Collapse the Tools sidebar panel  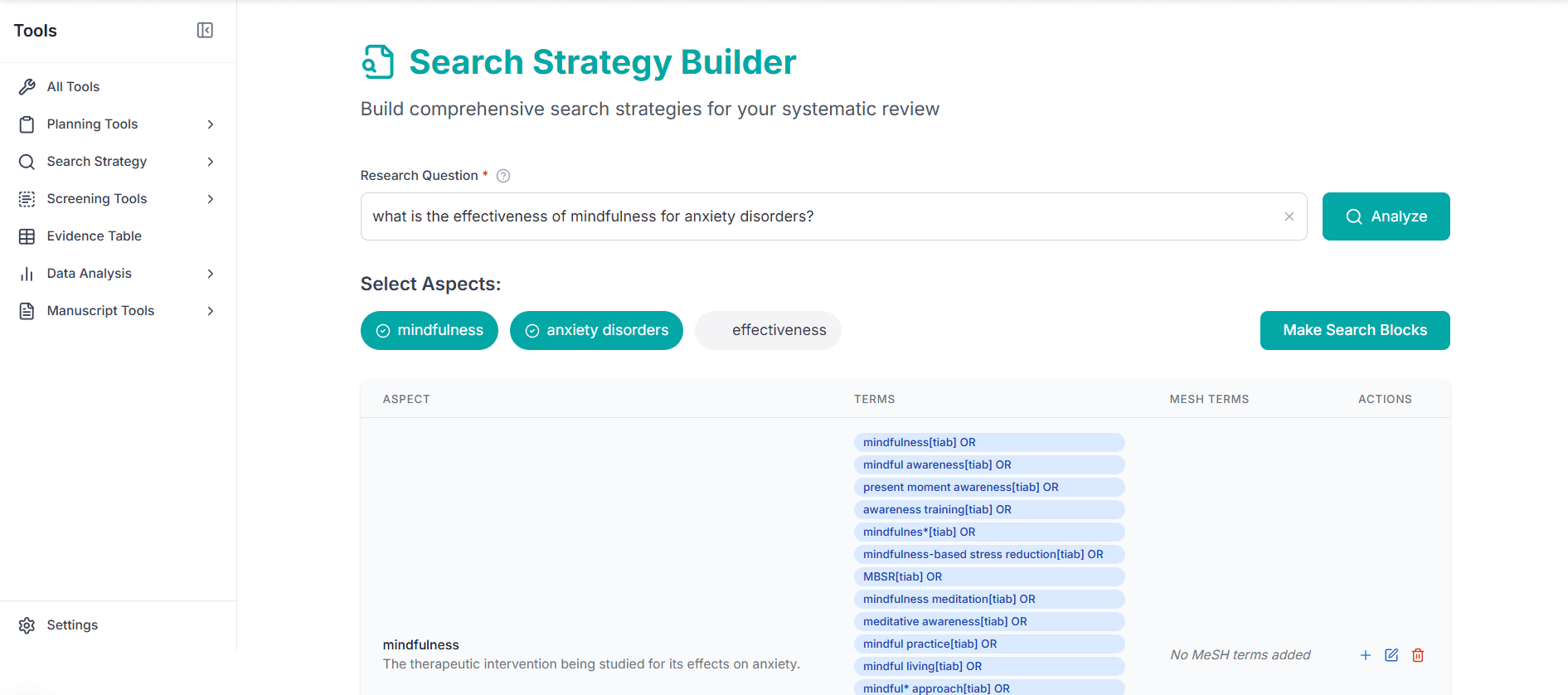pos(205,31)
